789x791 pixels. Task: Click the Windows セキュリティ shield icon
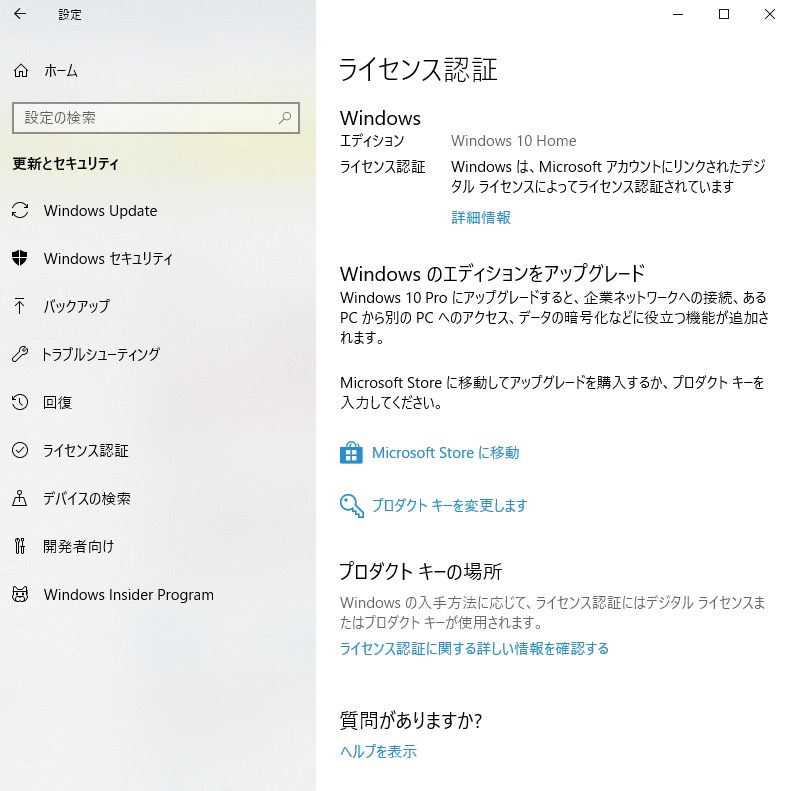(x=20, y=259)
